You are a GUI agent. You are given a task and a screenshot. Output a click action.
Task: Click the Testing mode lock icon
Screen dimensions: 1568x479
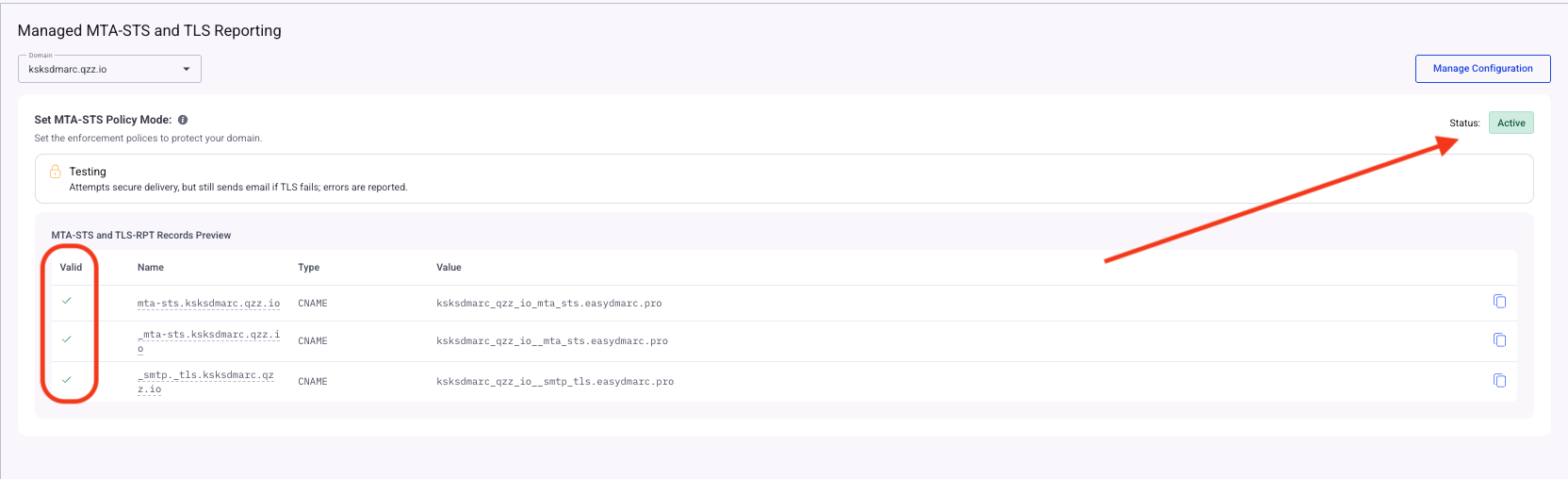pos(56,172)
